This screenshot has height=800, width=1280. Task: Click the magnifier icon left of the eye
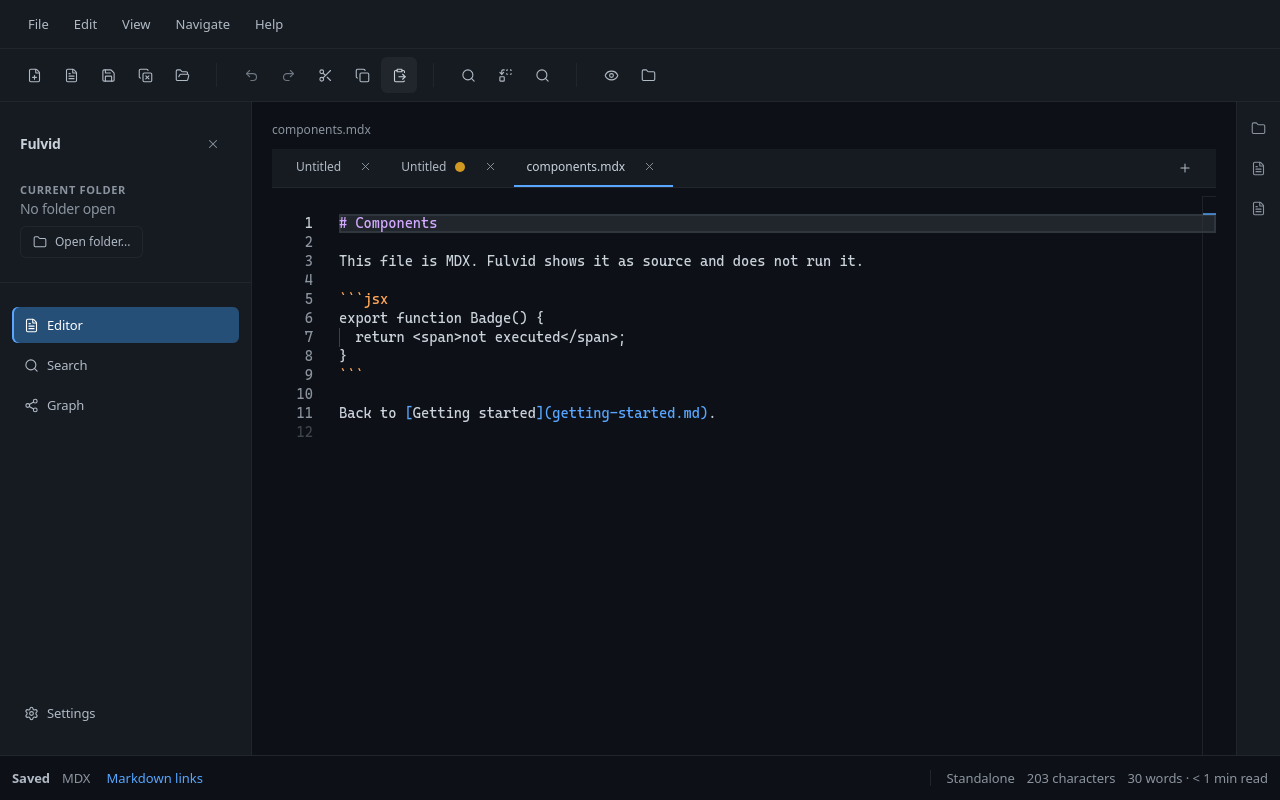pyautogui.click(x=542, y=75)
